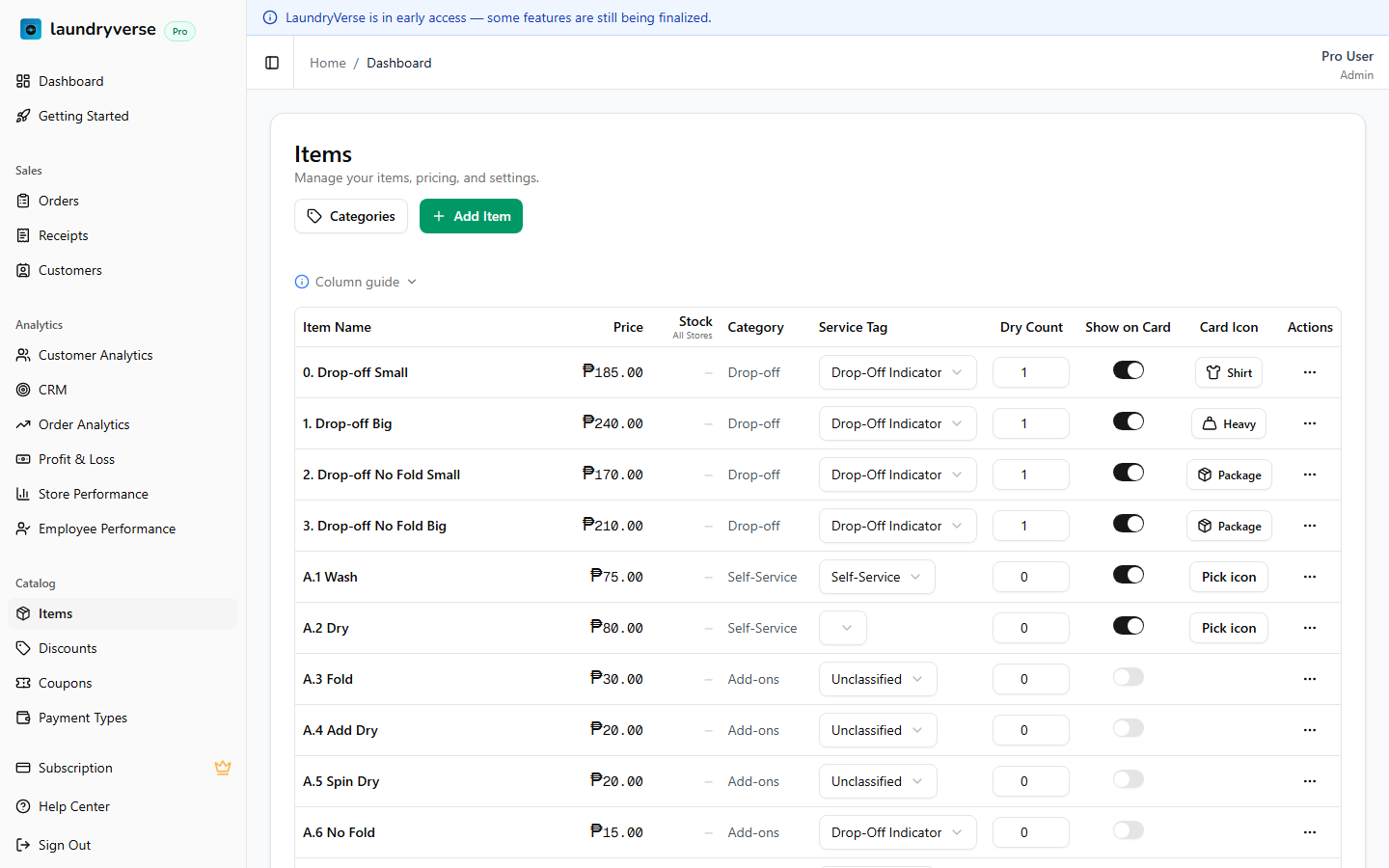The width and height of the screenshot is (1389, 868).
Task: Go to Profit & Loss analytics
Action: [x=76, y=459]
